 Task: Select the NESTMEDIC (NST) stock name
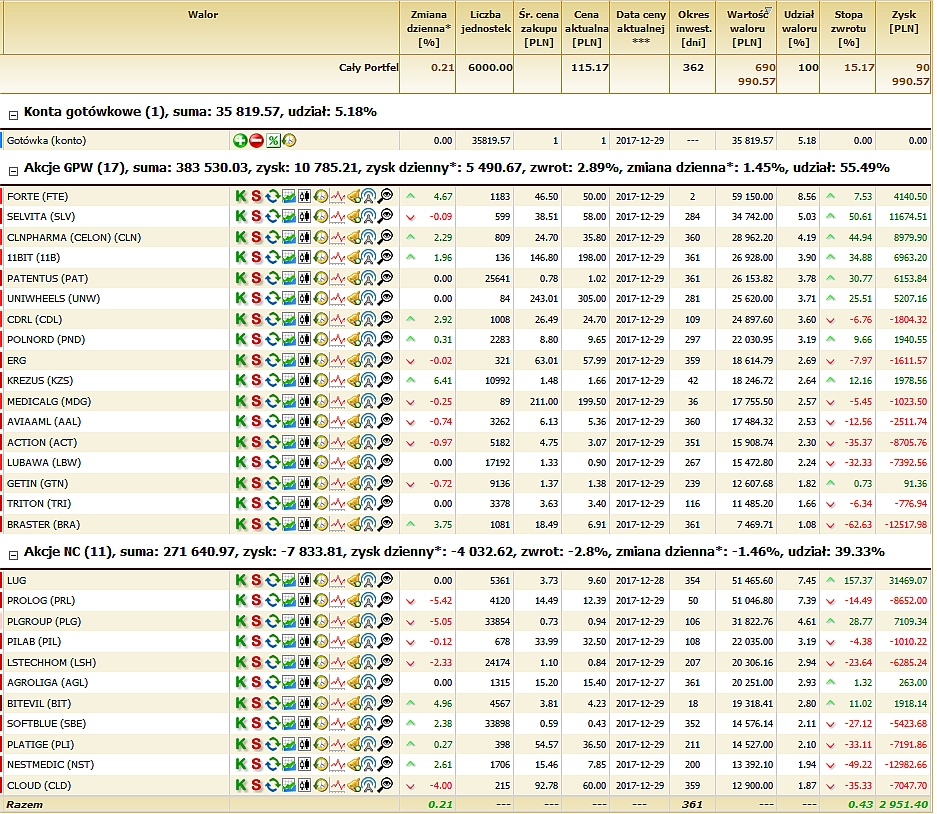pos(50,765)
